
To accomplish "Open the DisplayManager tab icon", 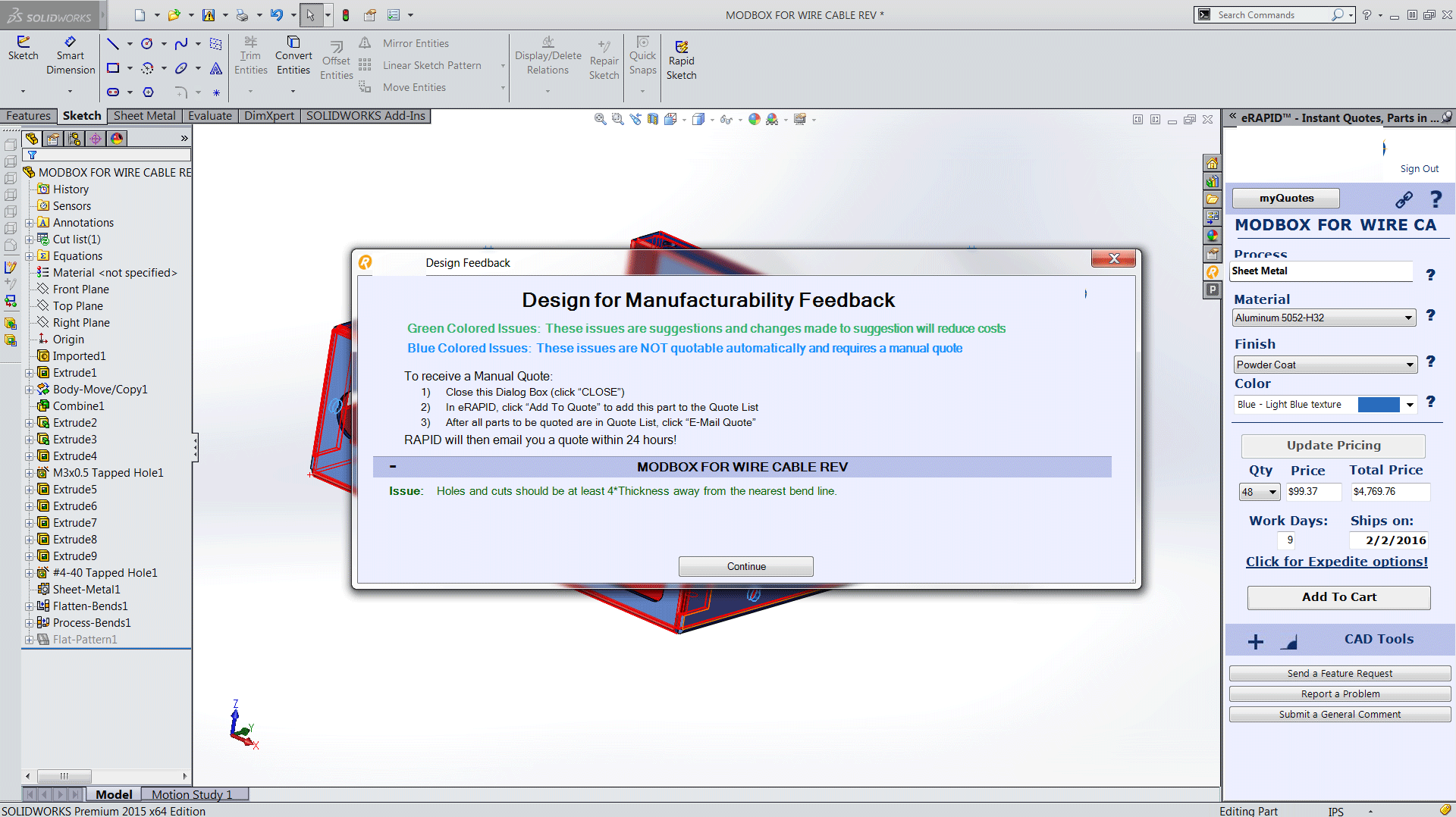I will pos(117,139).
